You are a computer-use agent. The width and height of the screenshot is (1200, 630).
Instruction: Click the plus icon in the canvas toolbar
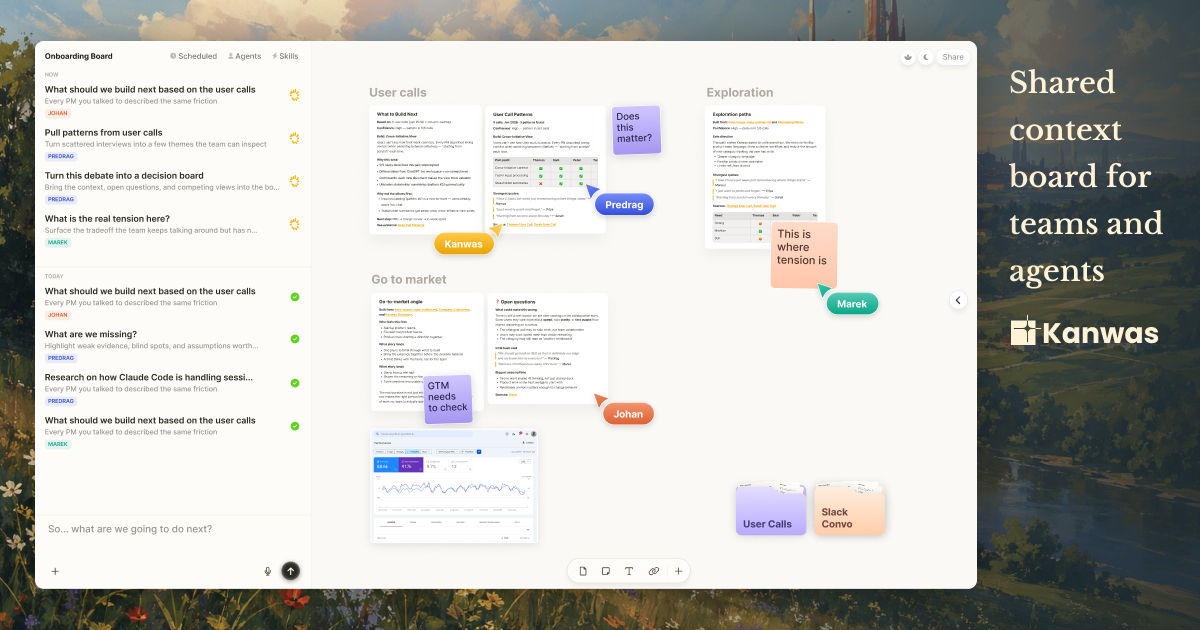pos(678,571)
